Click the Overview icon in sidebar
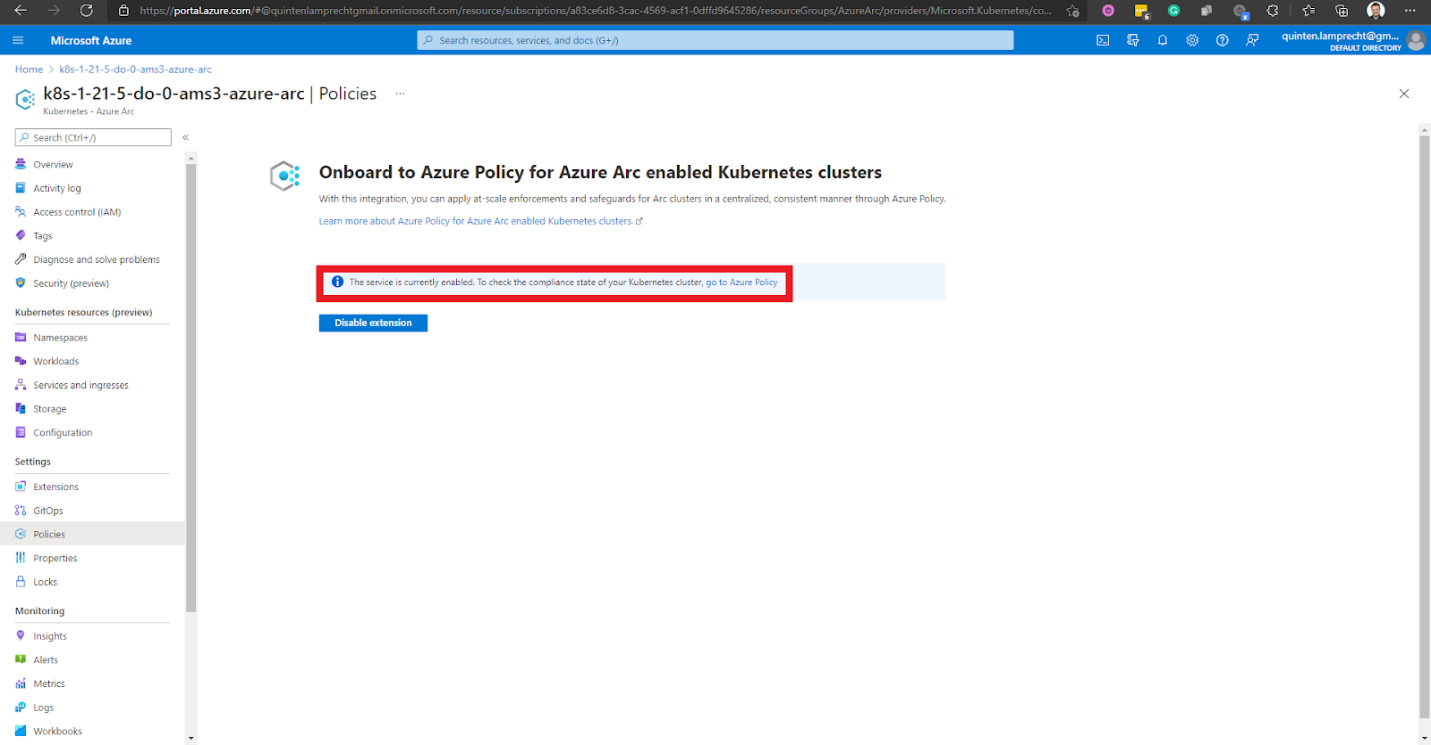The width and height of the screenshot is (1431, 745). [x=21, y=164]
